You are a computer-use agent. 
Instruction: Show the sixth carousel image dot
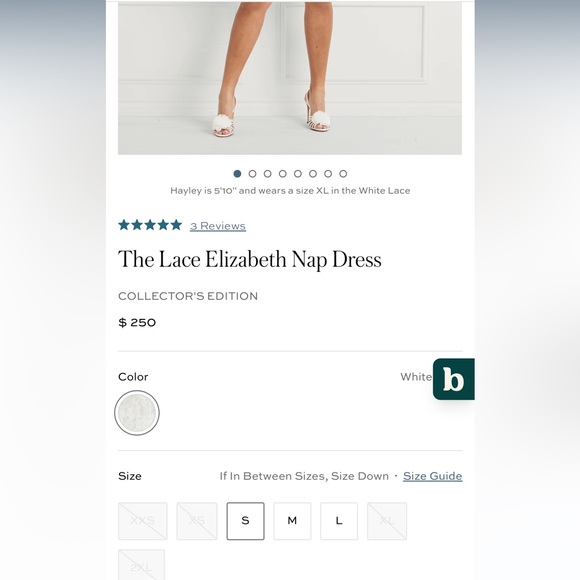[x=313, y=173]
